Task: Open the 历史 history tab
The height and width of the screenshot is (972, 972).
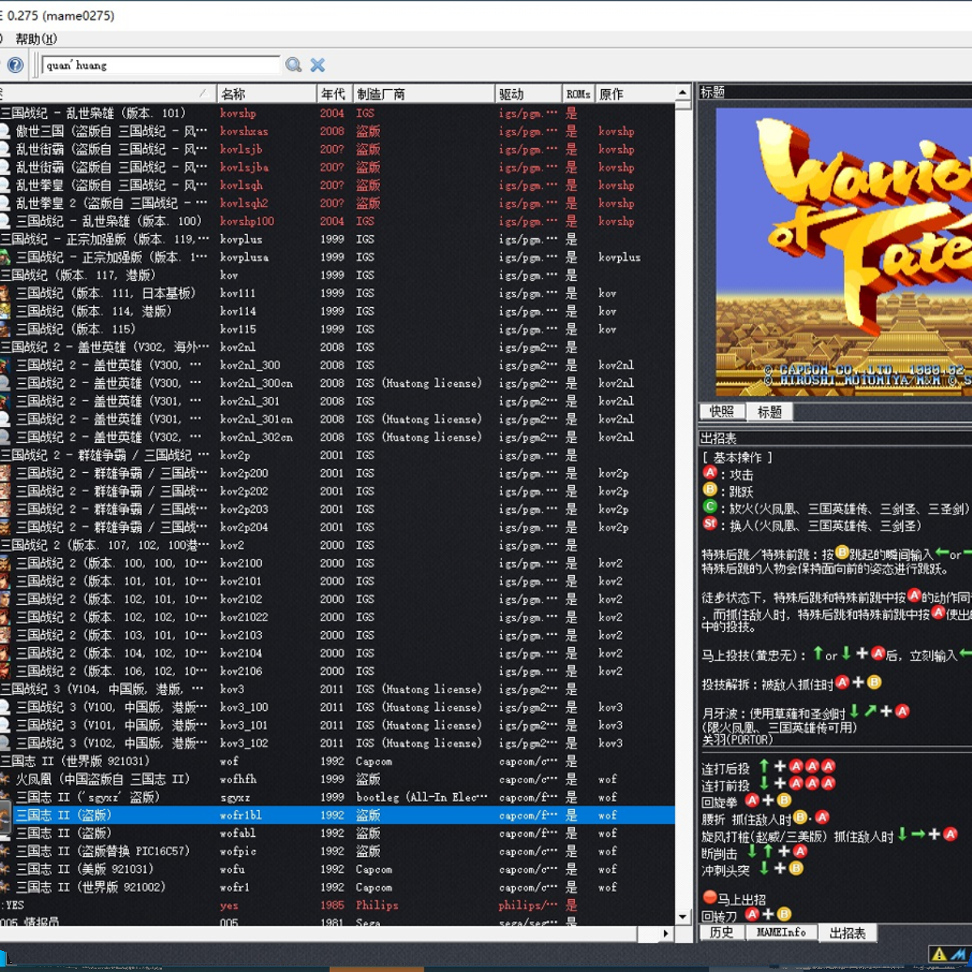Action: (x=722, y=932)
